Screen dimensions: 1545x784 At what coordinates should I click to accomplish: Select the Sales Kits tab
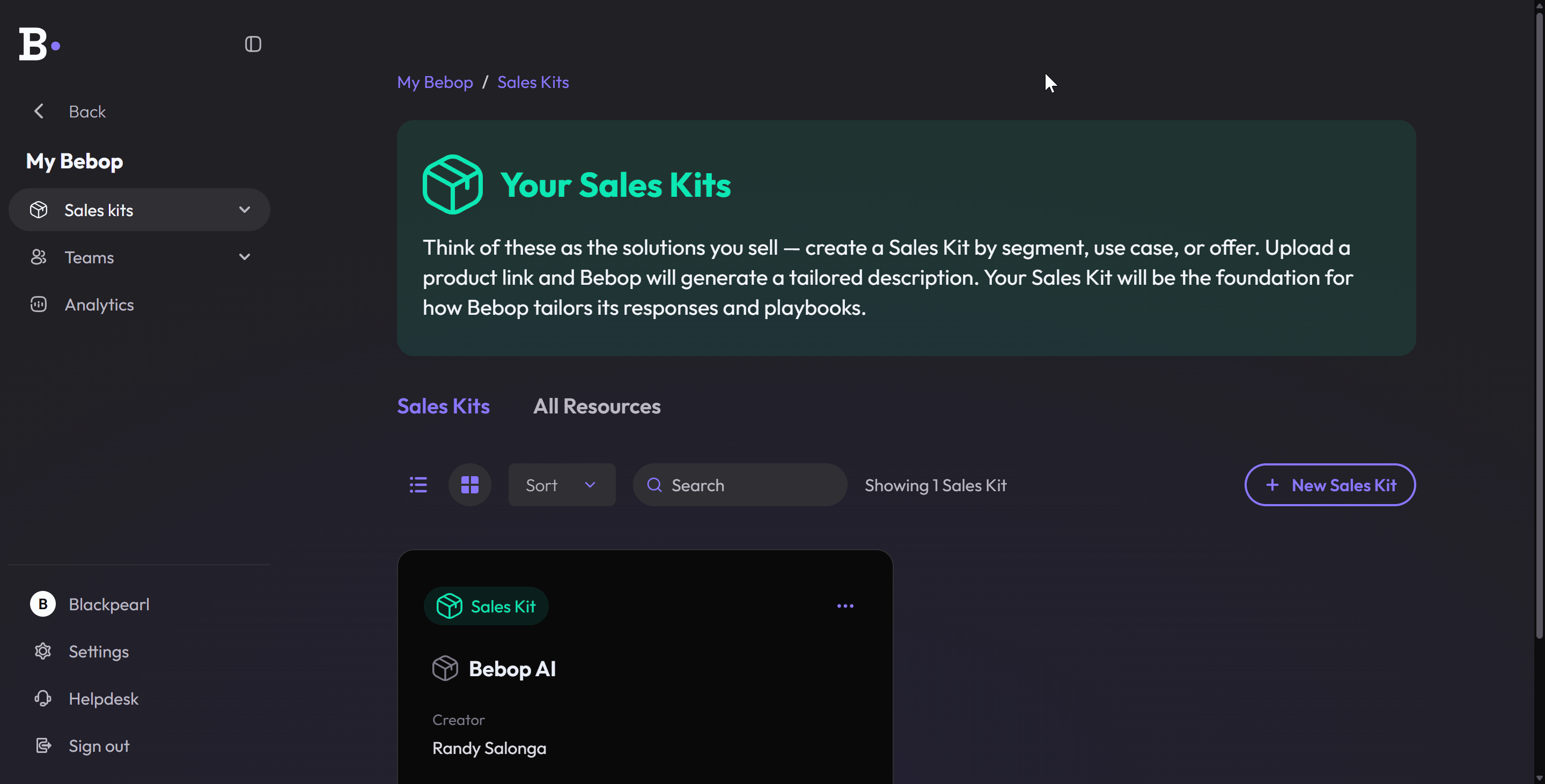coord(443,406)
